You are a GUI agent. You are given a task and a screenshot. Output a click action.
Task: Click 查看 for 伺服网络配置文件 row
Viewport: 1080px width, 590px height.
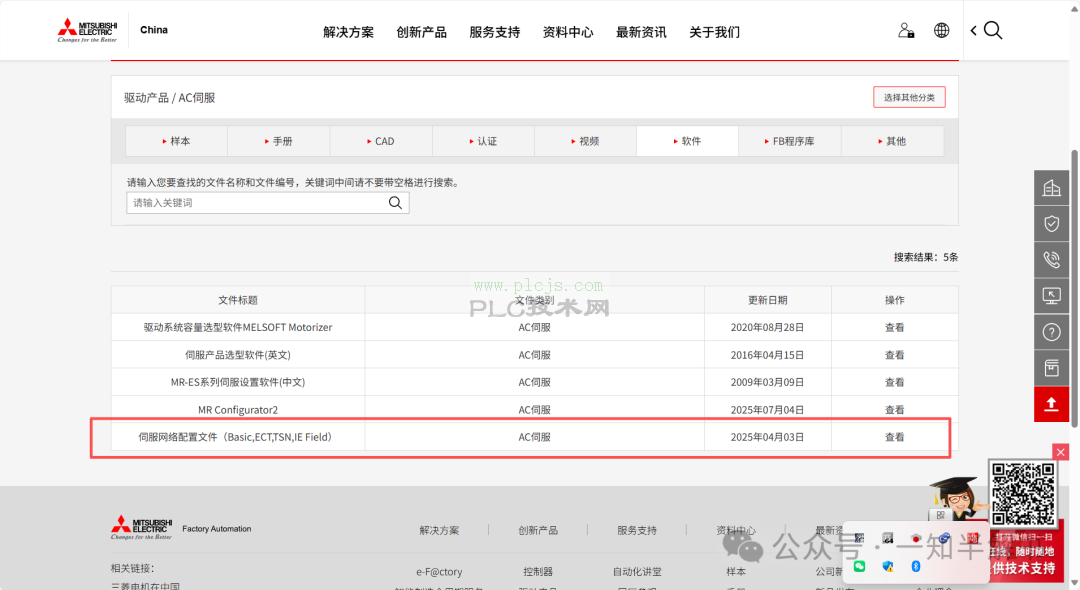(895, 437)
